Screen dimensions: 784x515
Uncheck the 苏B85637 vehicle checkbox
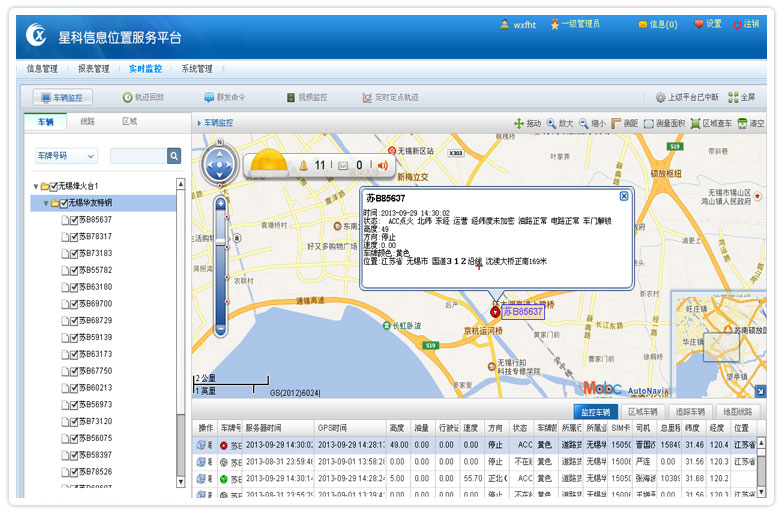[74, 220]
